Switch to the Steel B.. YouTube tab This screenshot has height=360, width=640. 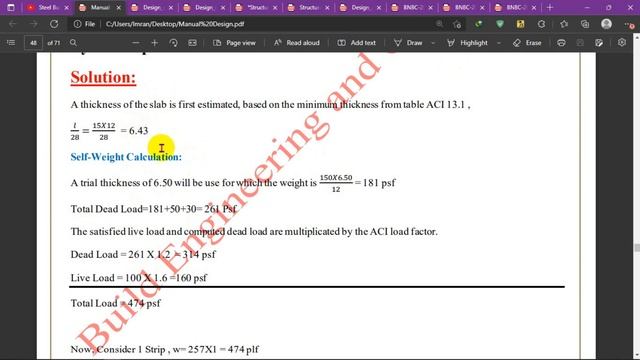tap(47, 7)
